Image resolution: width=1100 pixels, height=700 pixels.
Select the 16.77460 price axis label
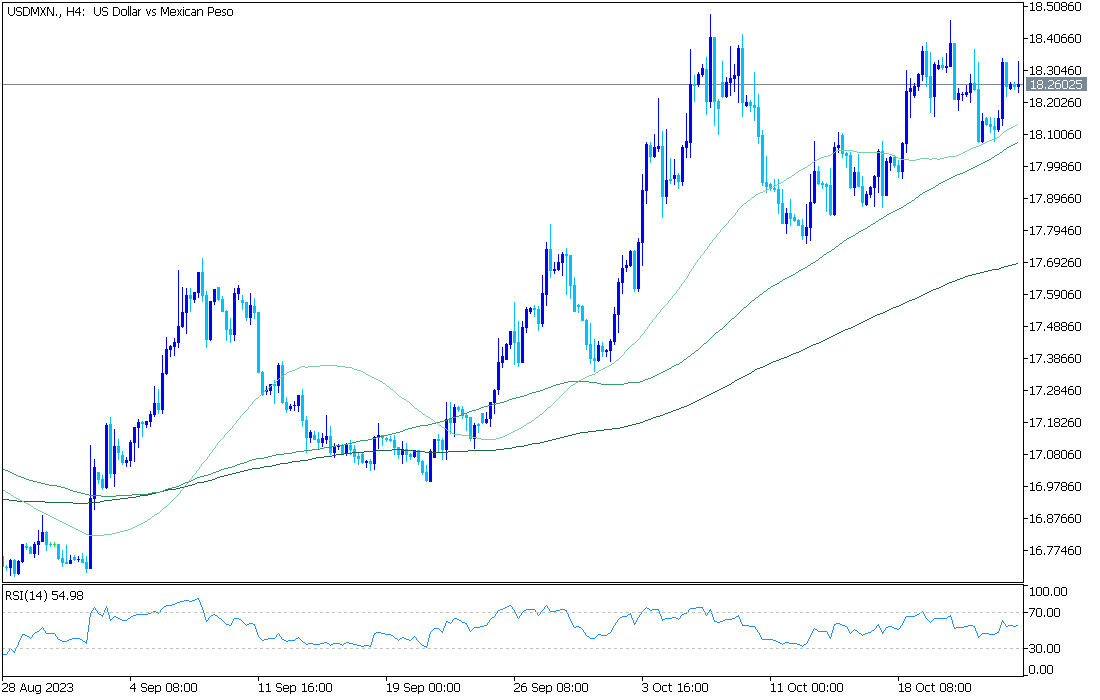click(x=1056, y=551)
